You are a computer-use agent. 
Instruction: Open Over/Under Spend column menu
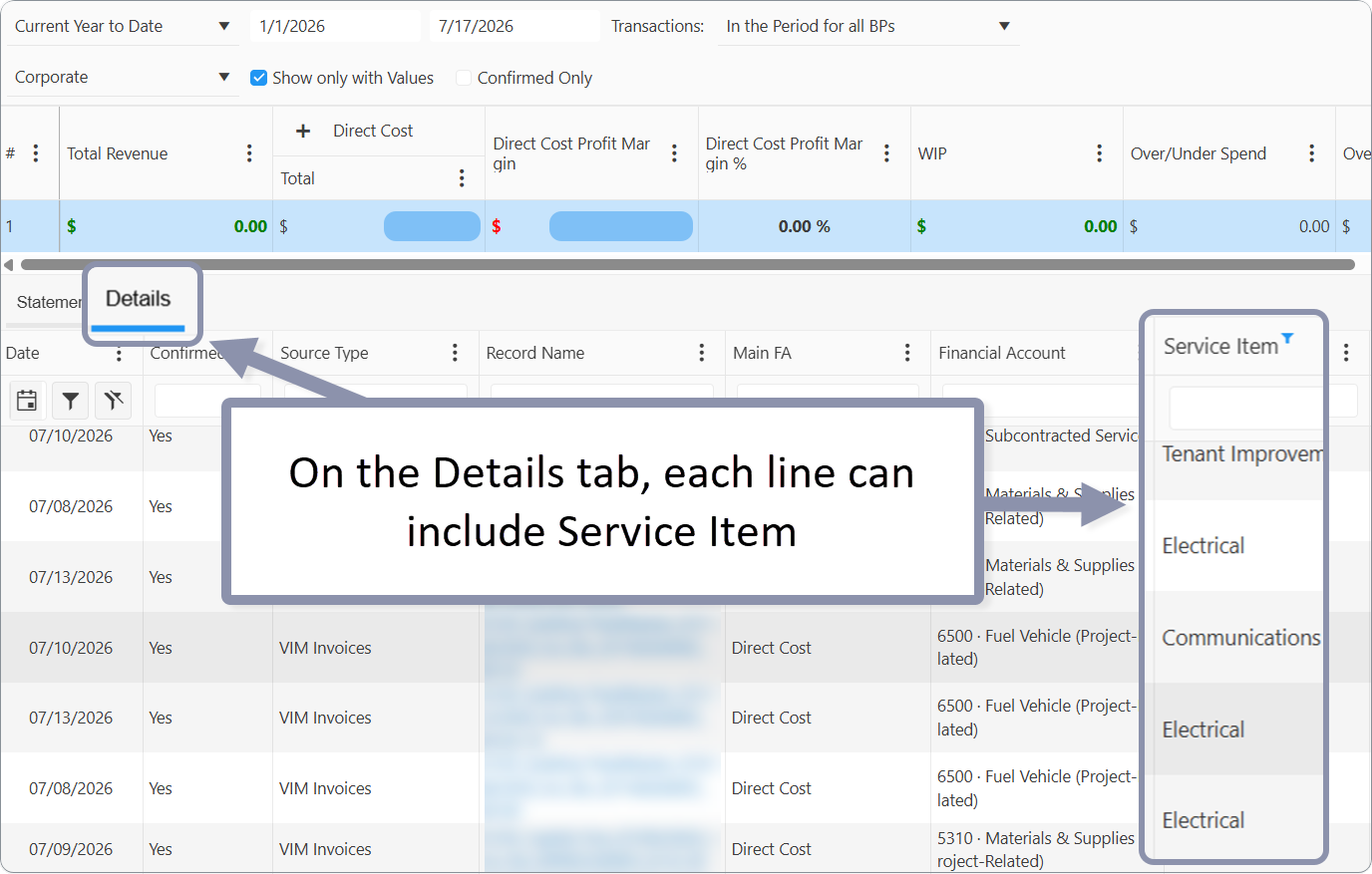click(1311, 152)
